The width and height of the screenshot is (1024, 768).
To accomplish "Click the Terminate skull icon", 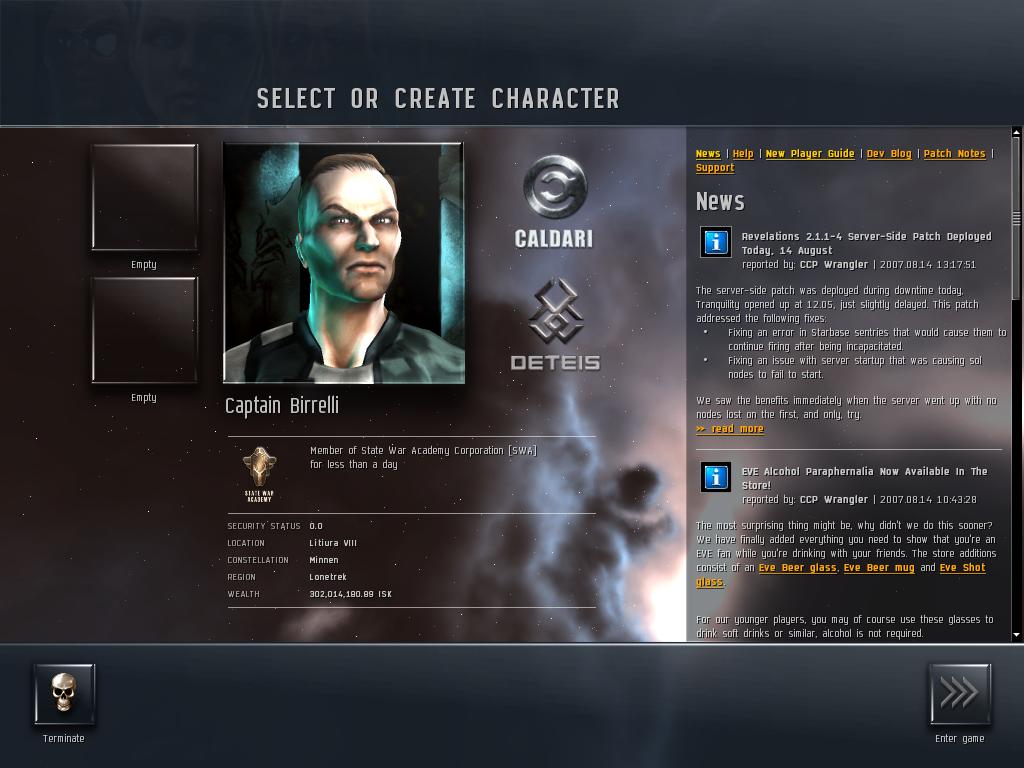I will point(64,694).
